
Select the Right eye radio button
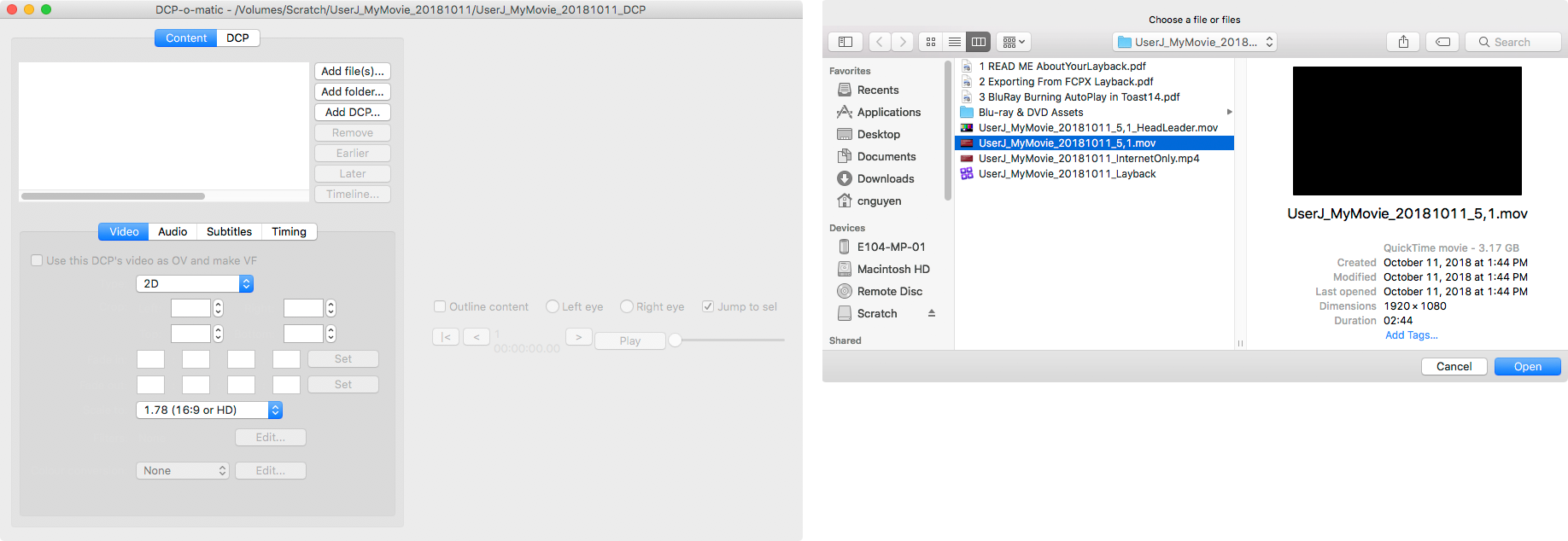[627, 306]
